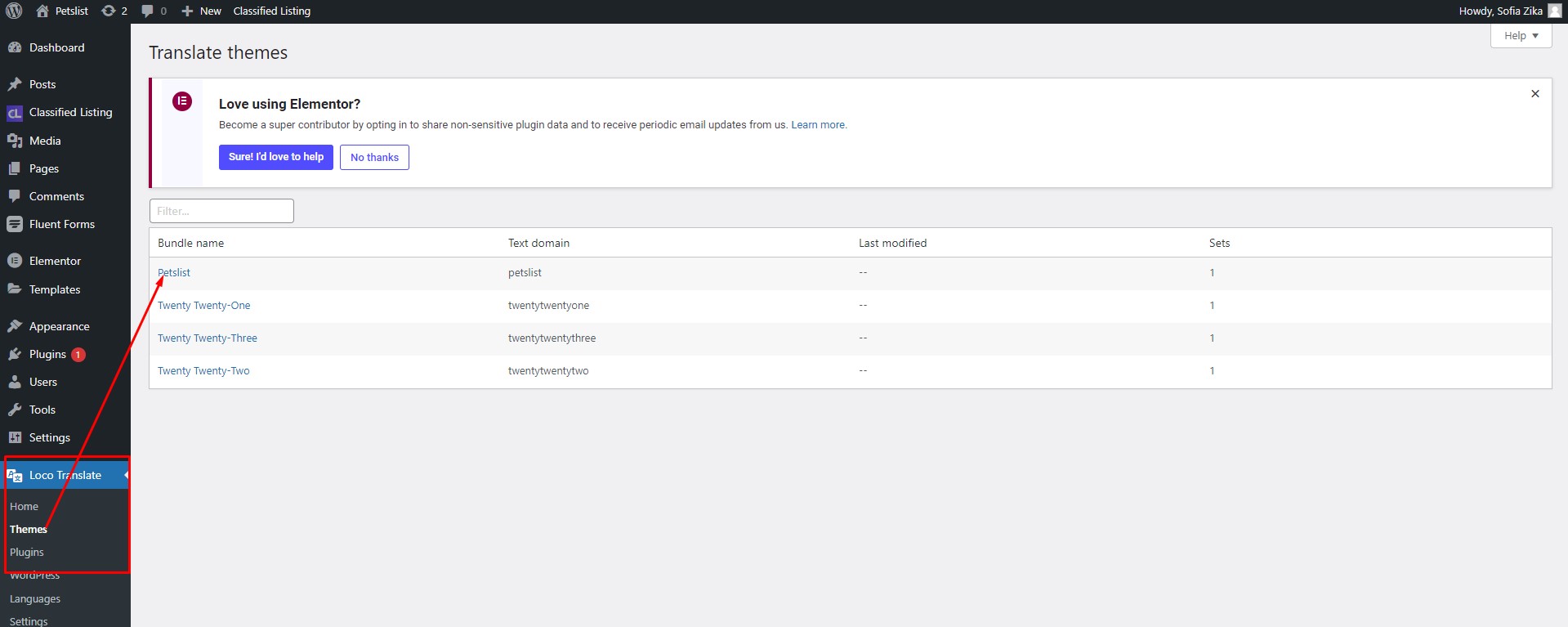Click the Petslist home icon in admin bar
The width and height of the screenshot is (1568, 627).
pos(42,11)
